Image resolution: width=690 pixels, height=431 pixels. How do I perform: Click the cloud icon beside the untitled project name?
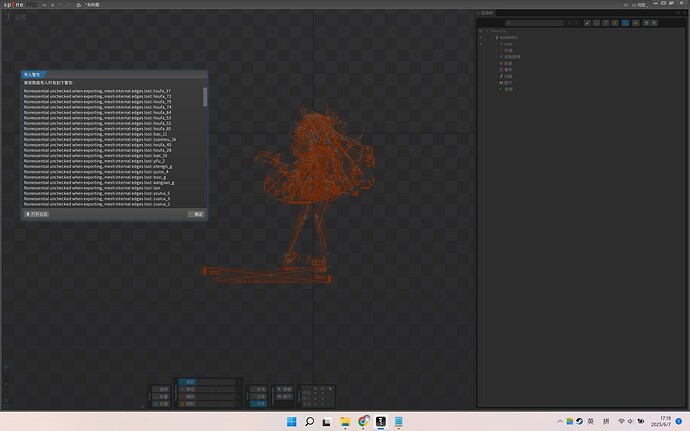pos(78,5)
